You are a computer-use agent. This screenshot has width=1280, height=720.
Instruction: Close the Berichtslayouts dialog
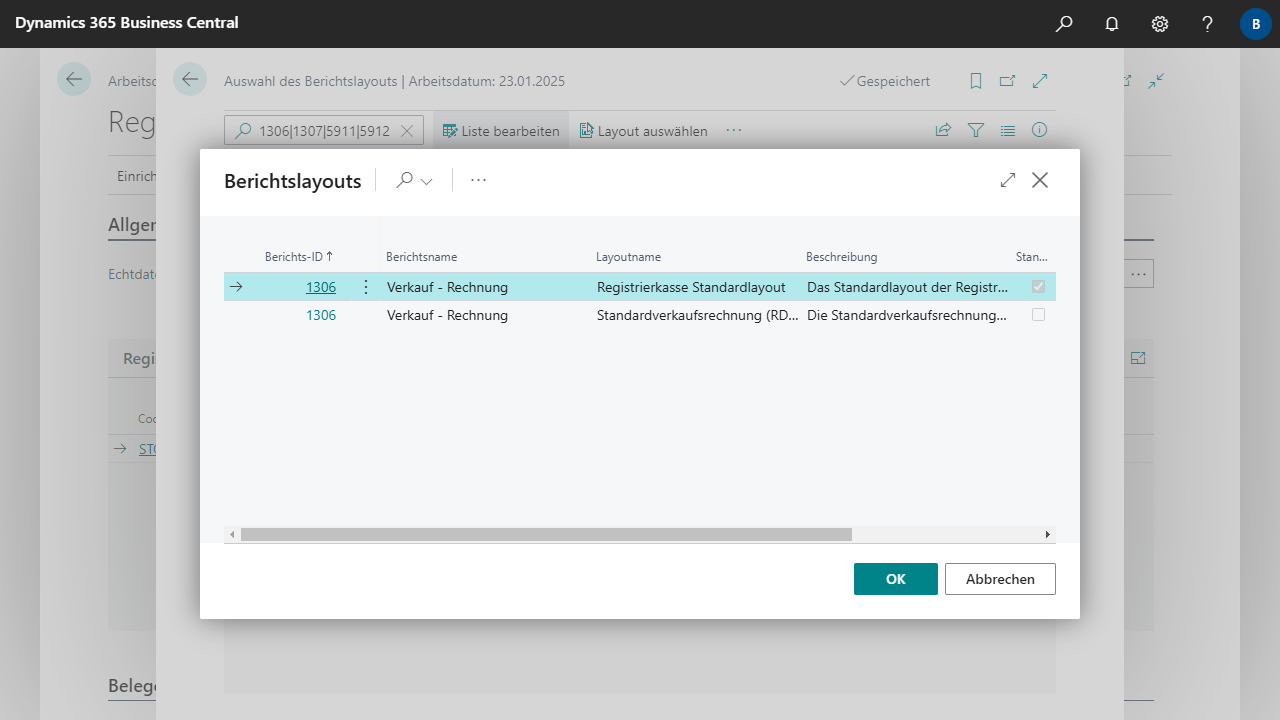point(1040,180)
